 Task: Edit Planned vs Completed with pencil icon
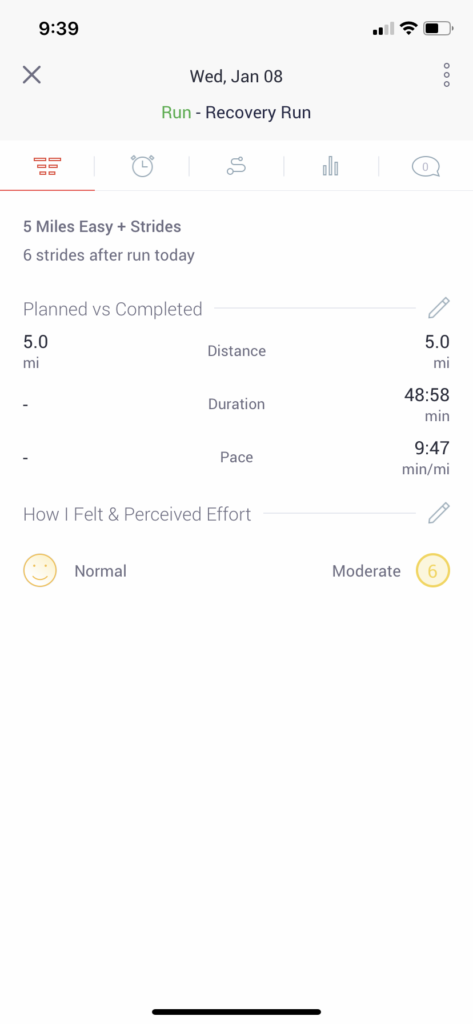coord(439,308)
